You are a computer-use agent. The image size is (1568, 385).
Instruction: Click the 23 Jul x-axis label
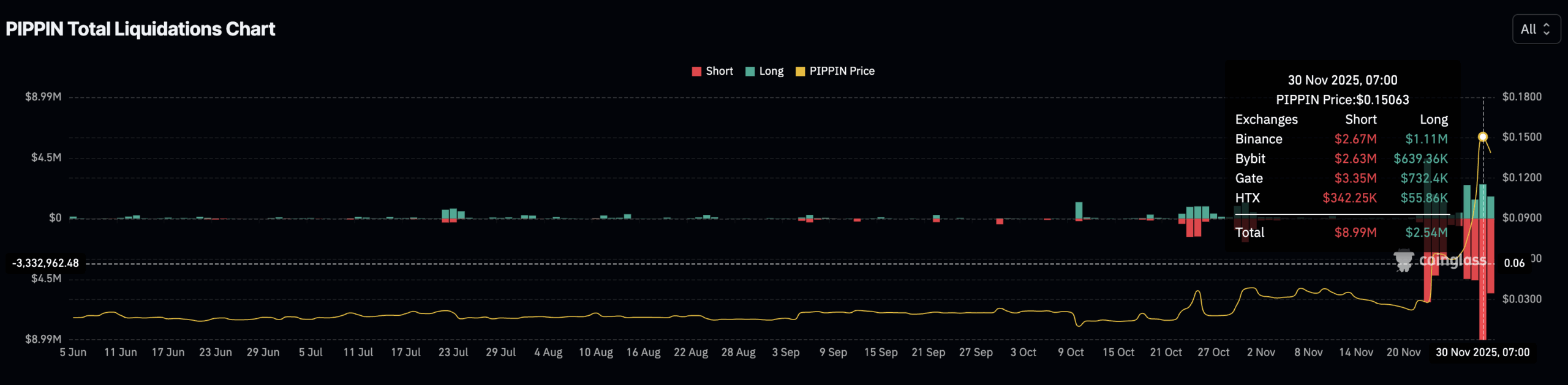click(x=453, y=353)
